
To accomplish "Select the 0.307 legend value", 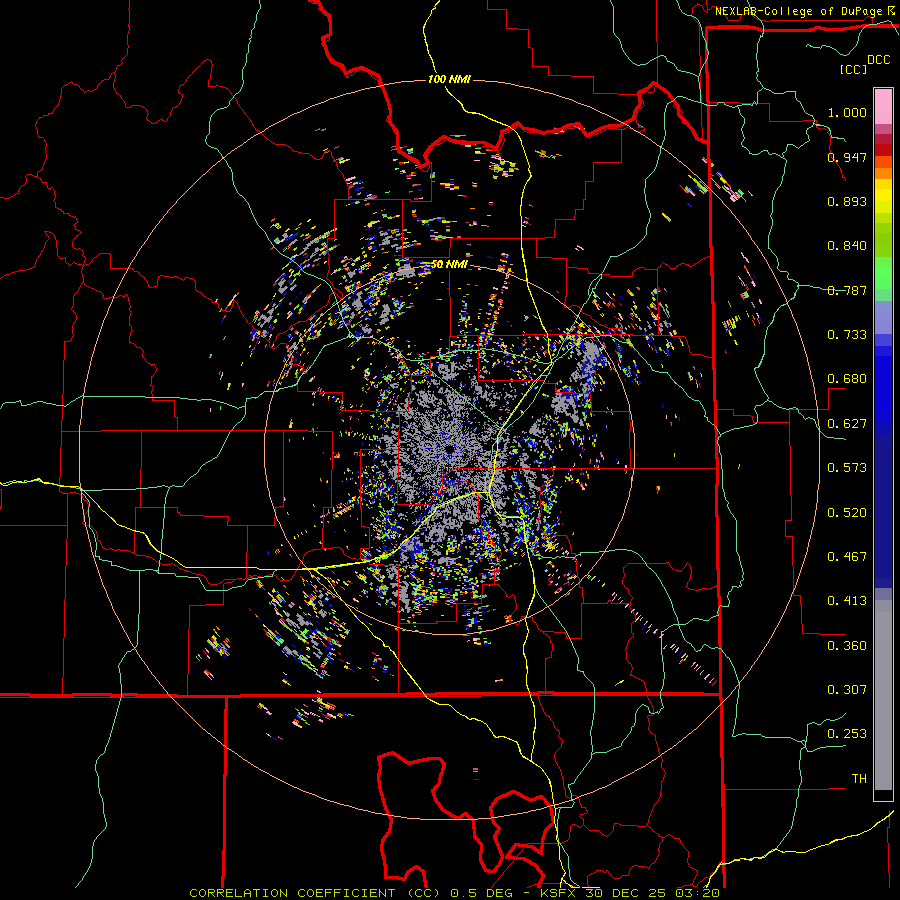I will [847, 690].
